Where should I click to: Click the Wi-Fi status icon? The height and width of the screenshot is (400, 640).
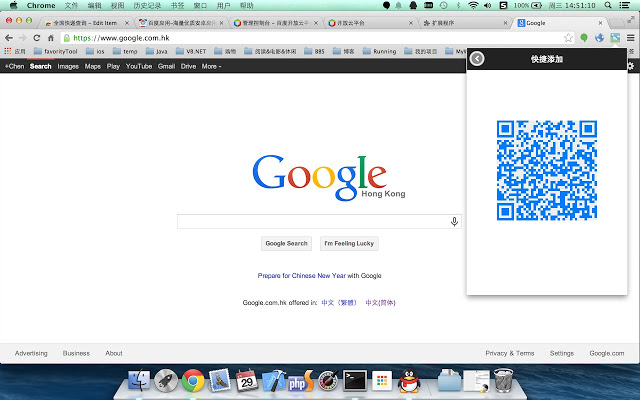coord(473,5)
